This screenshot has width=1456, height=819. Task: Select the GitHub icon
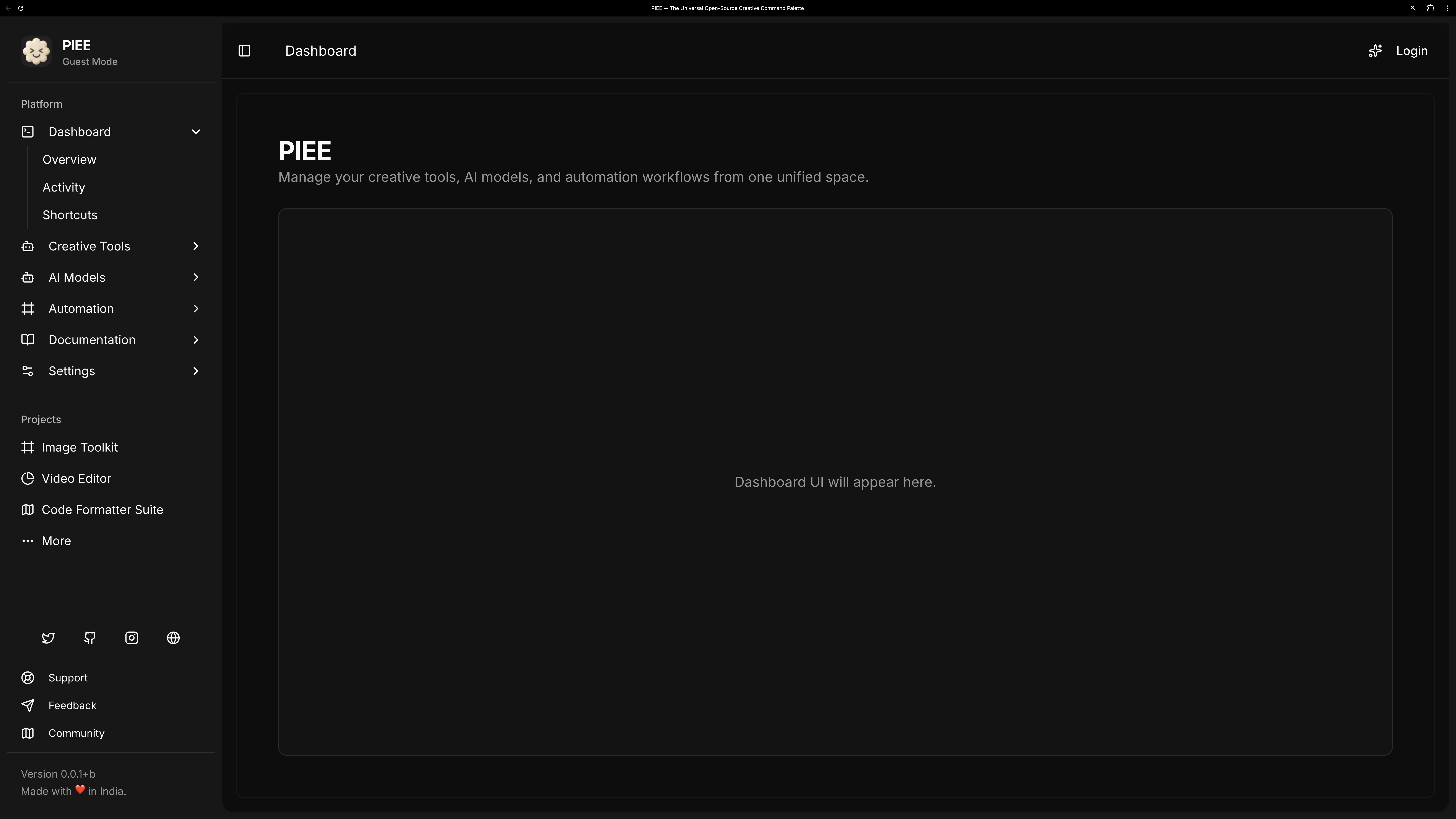(x=89, y=638)
